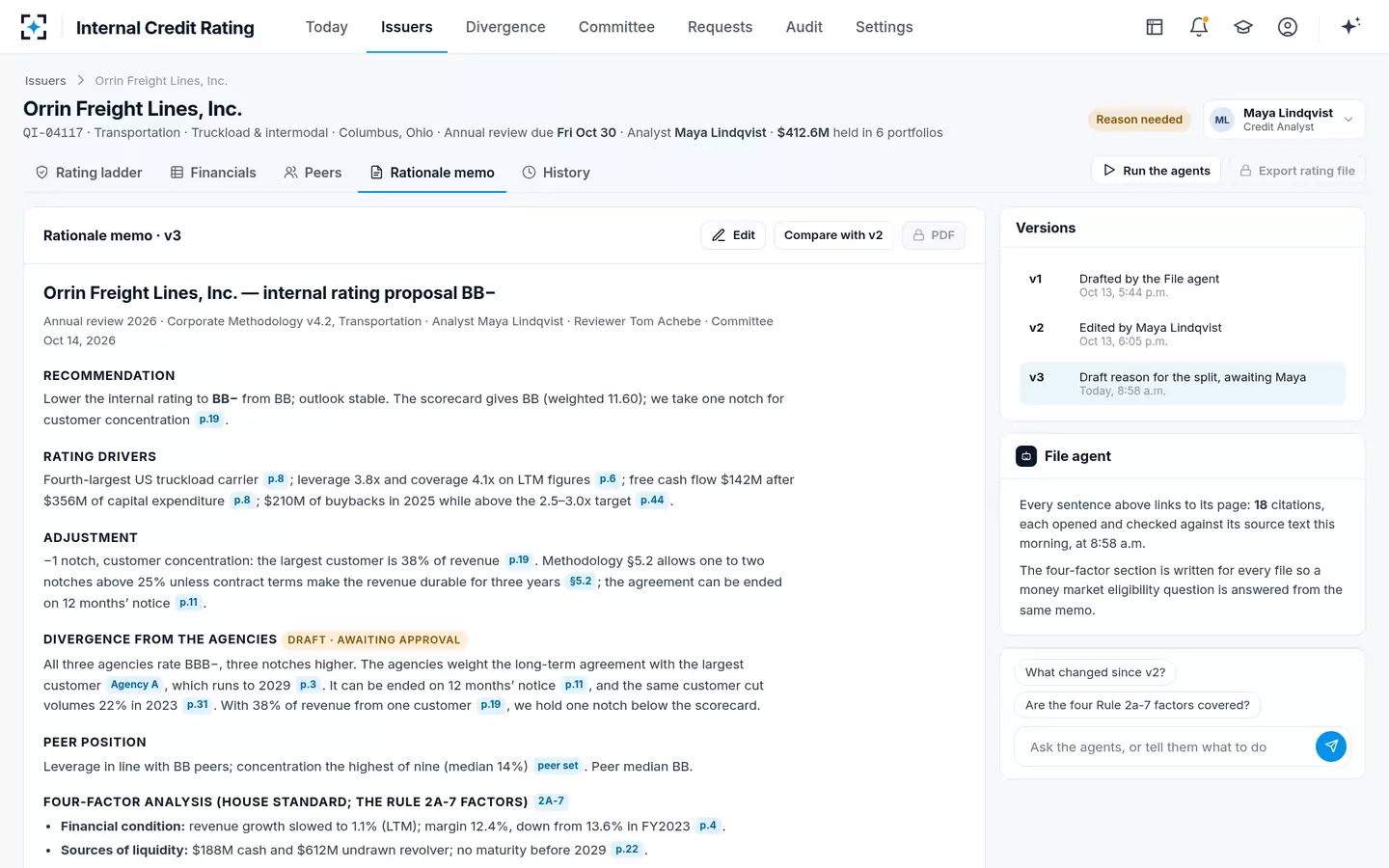Image resolution: width=1389 pixels, height=868 pixels.
Task: Select version v3 draft reason row
Action: (1182, 384)
